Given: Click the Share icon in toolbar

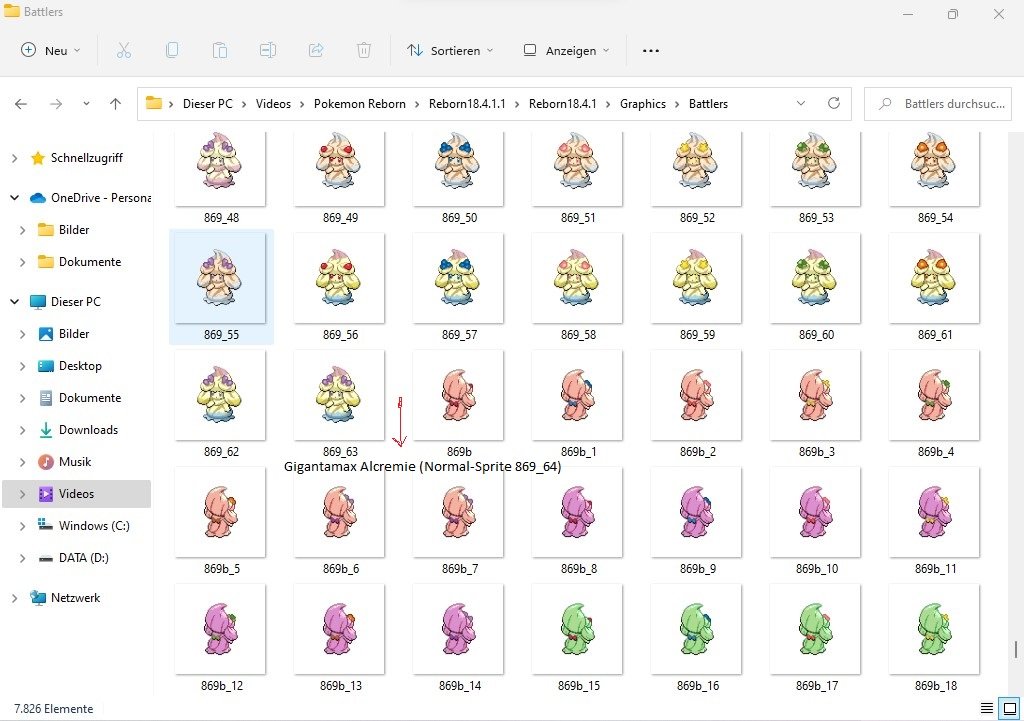Looking at the screenshot, I should (x=316, y=50).
